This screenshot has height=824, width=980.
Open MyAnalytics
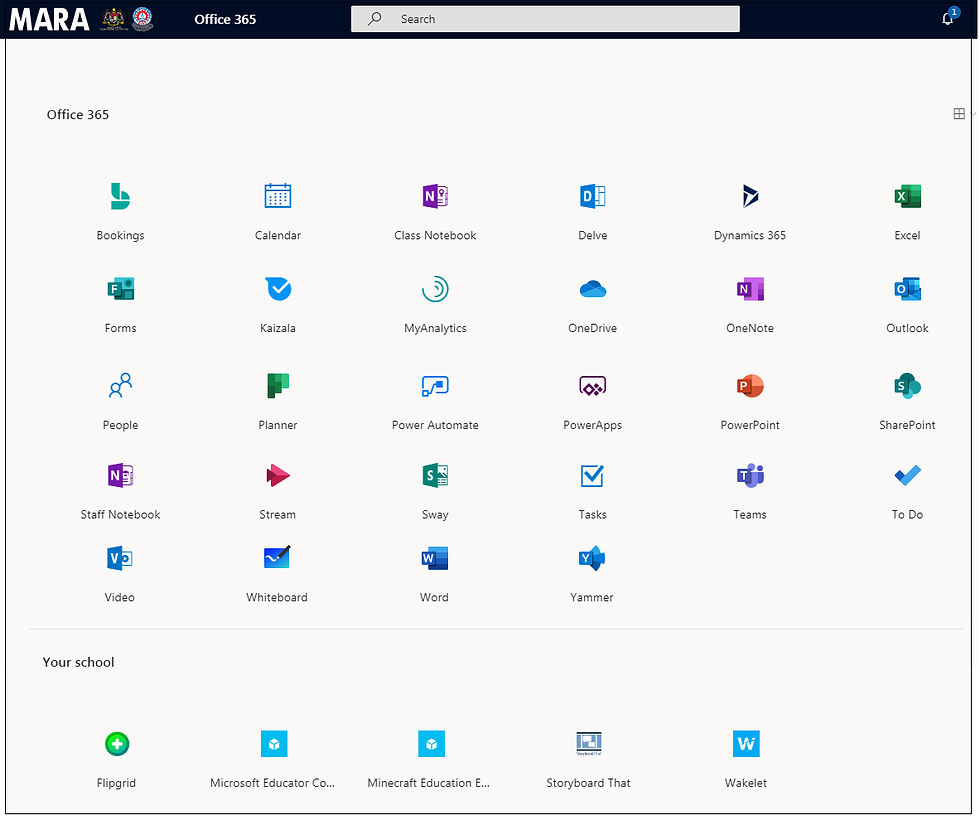[x=435, y=304]
